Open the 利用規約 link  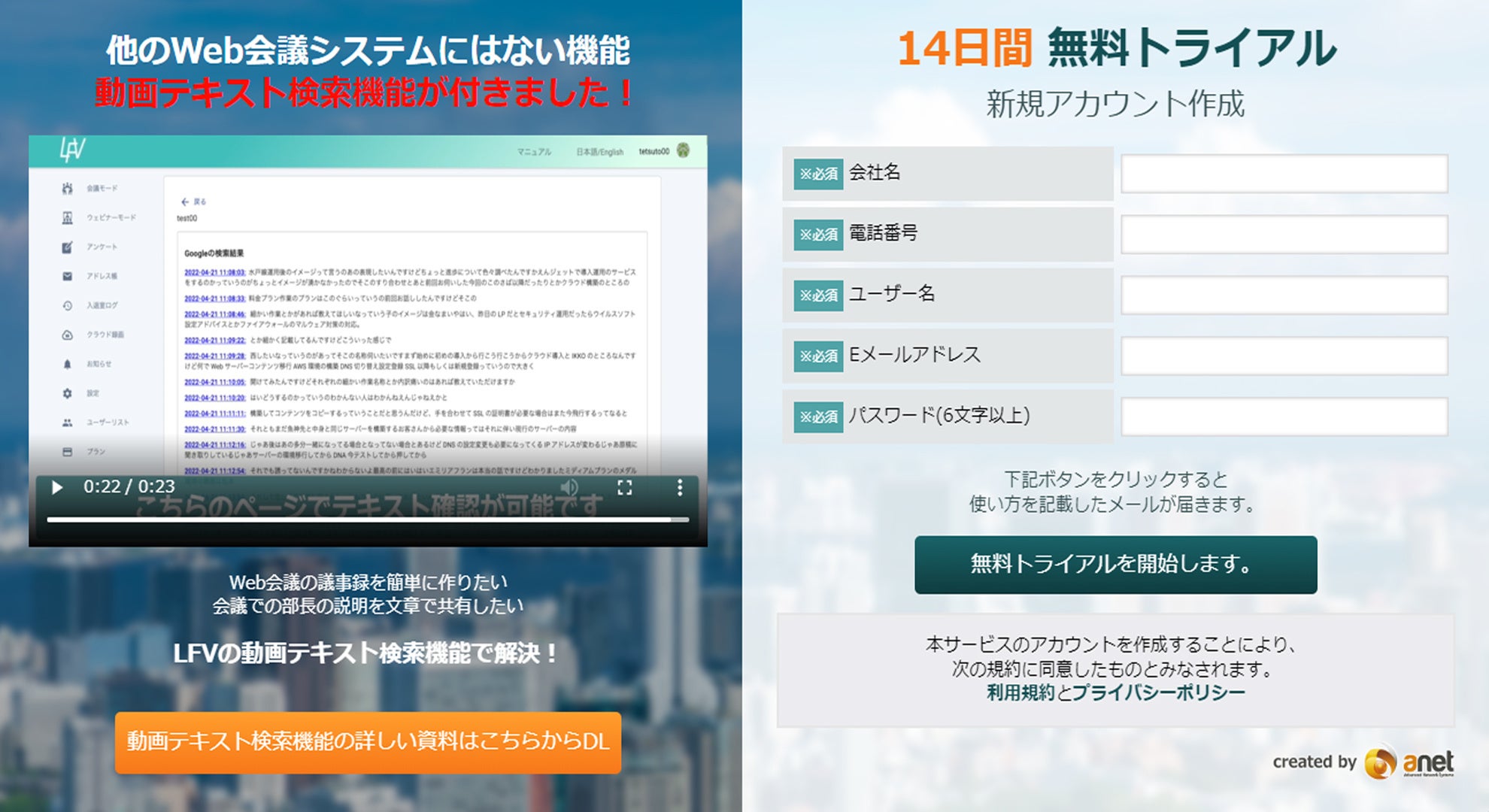coord(1020,692)
